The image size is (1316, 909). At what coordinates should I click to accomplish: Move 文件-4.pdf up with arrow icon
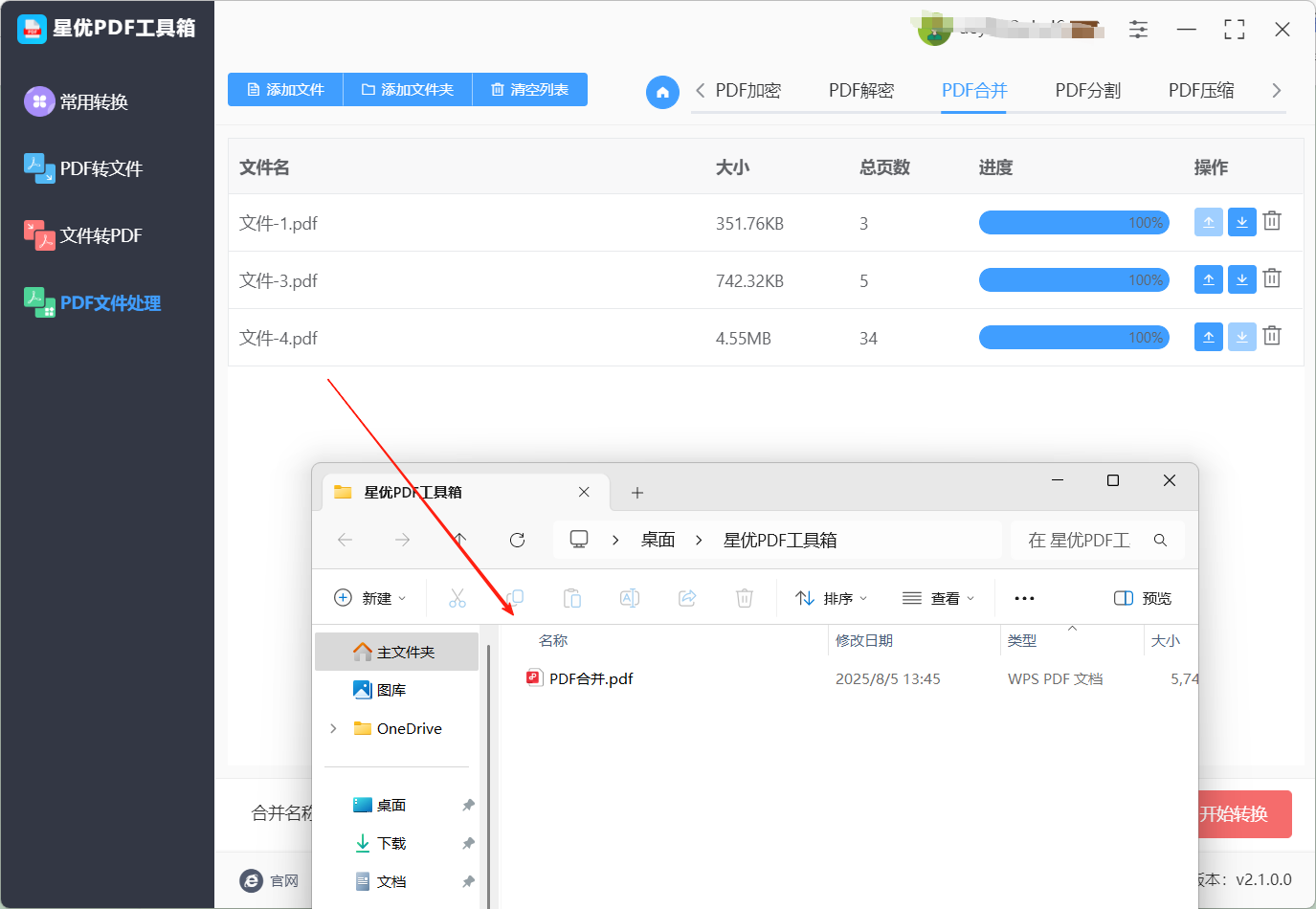tap(1209, 337)
